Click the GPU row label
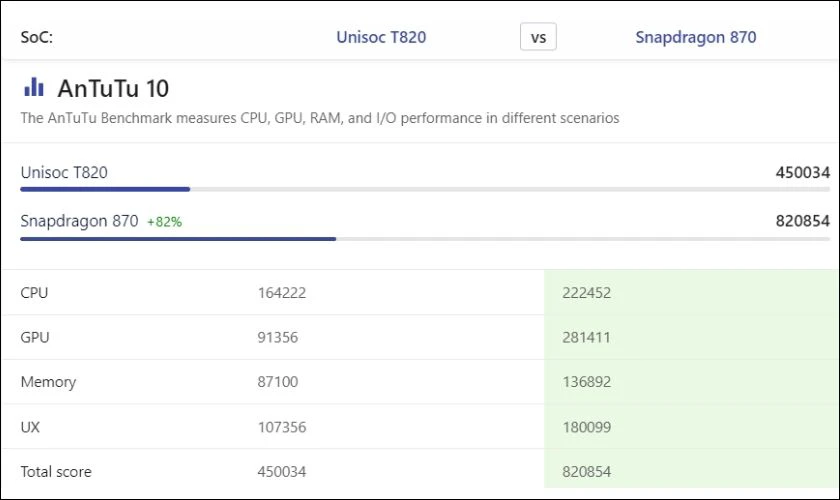The height and width of the screenshot is (500, 840). point(35,337)
